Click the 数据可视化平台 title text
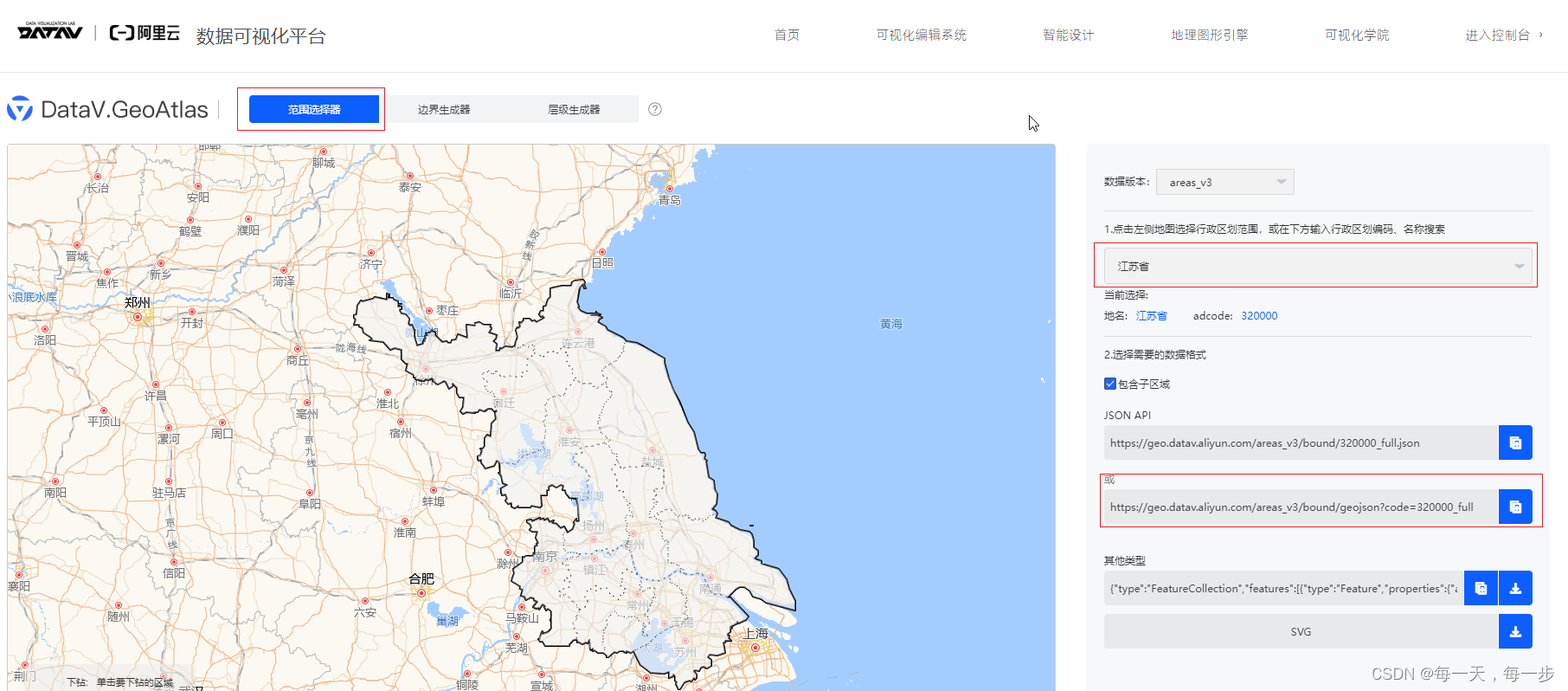Screen dimensions: 1568x691 click(260, 36)
